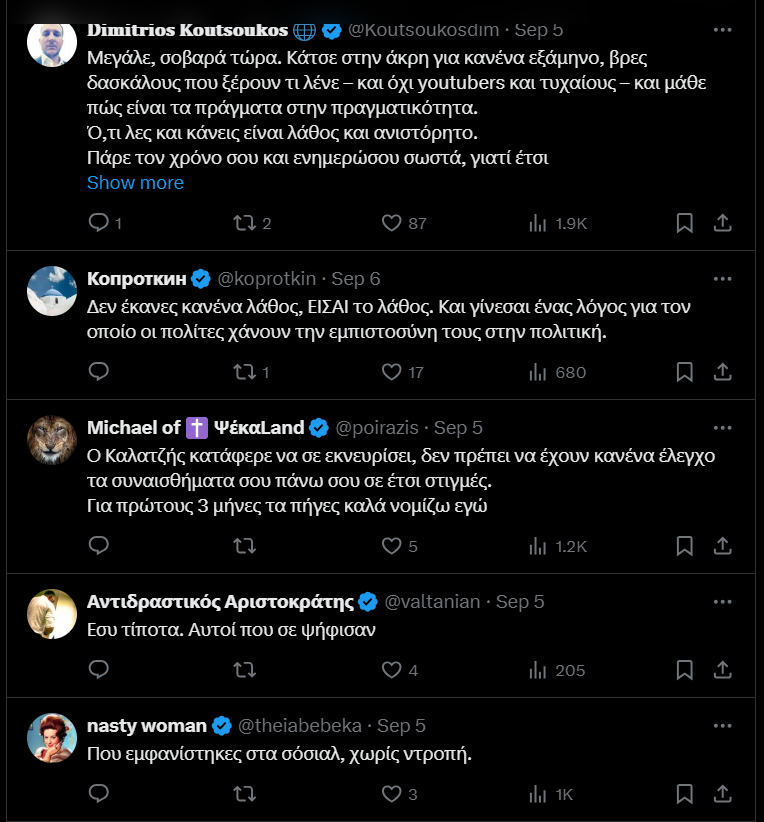Bookmark Αντιδραστικός Αριστοκράτης's reply
Image resolution: width=764 pixels, height=822 pixels.
(x=684, y=670)
